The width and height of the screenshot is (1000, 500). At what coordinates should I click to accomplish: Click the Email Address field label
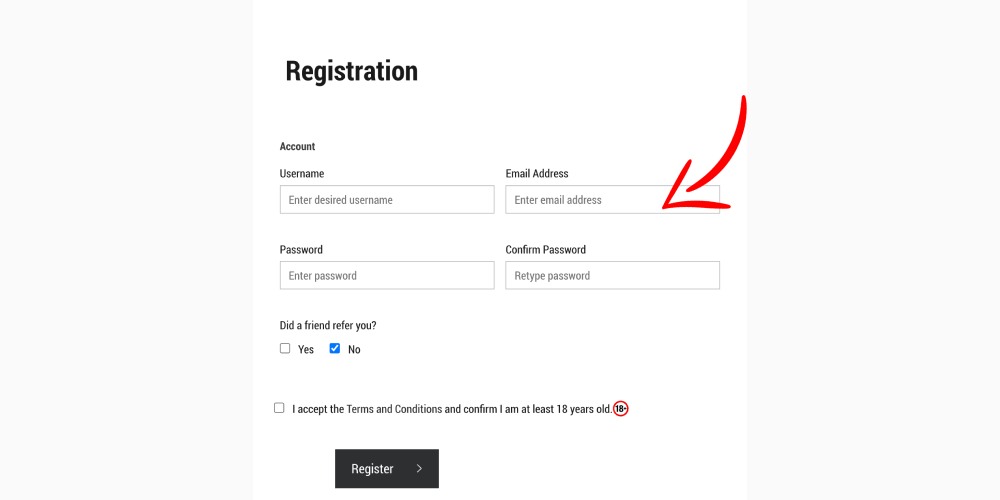tap(537, 173)
